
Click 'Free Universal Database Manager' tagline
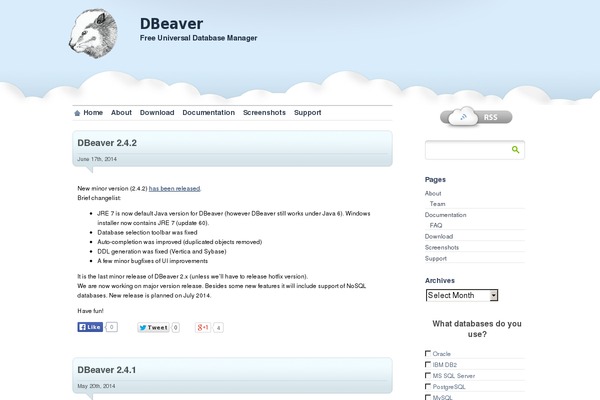click(199, 38)
